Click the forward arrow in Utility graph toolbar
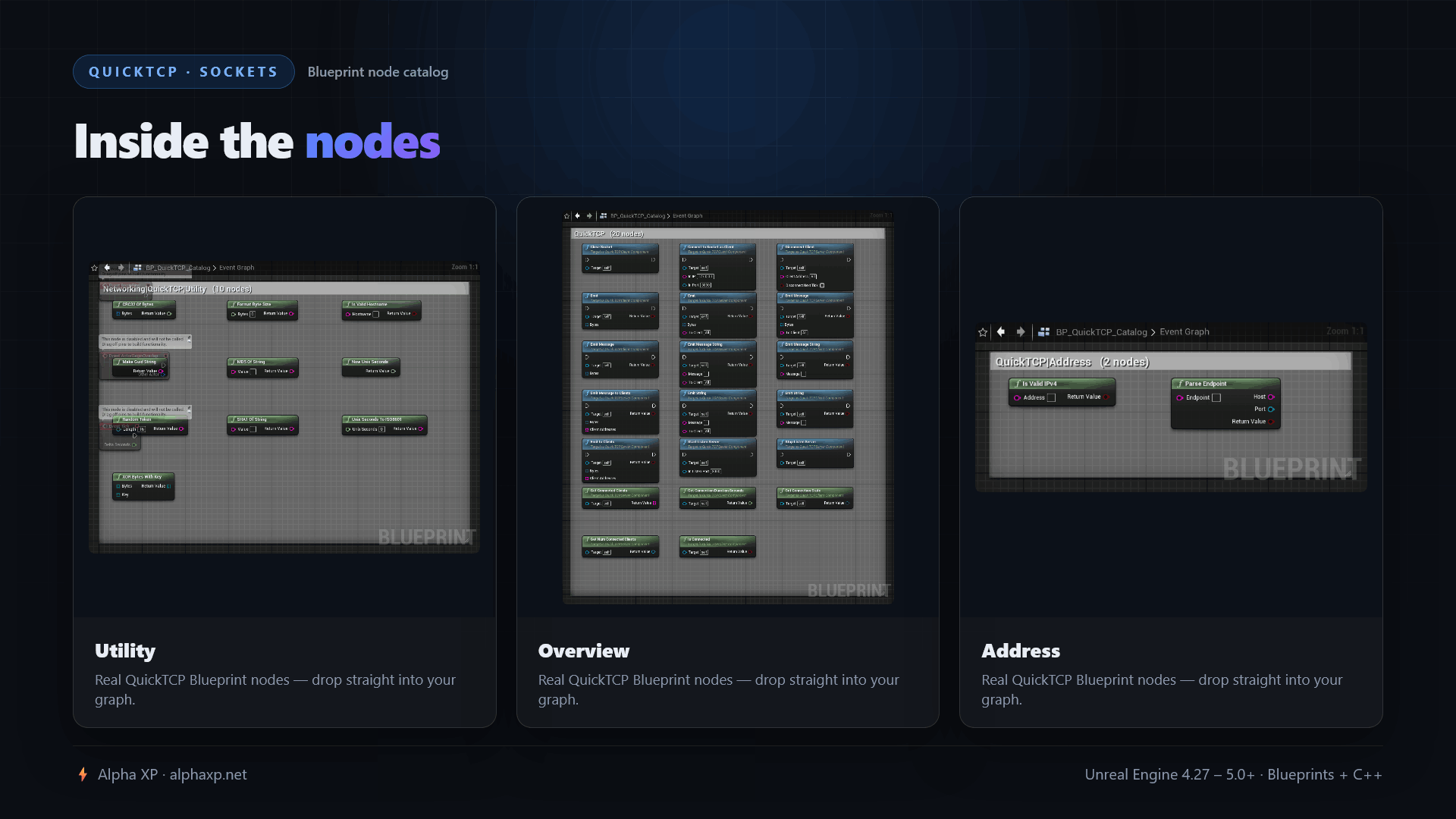 coord(121,267)
